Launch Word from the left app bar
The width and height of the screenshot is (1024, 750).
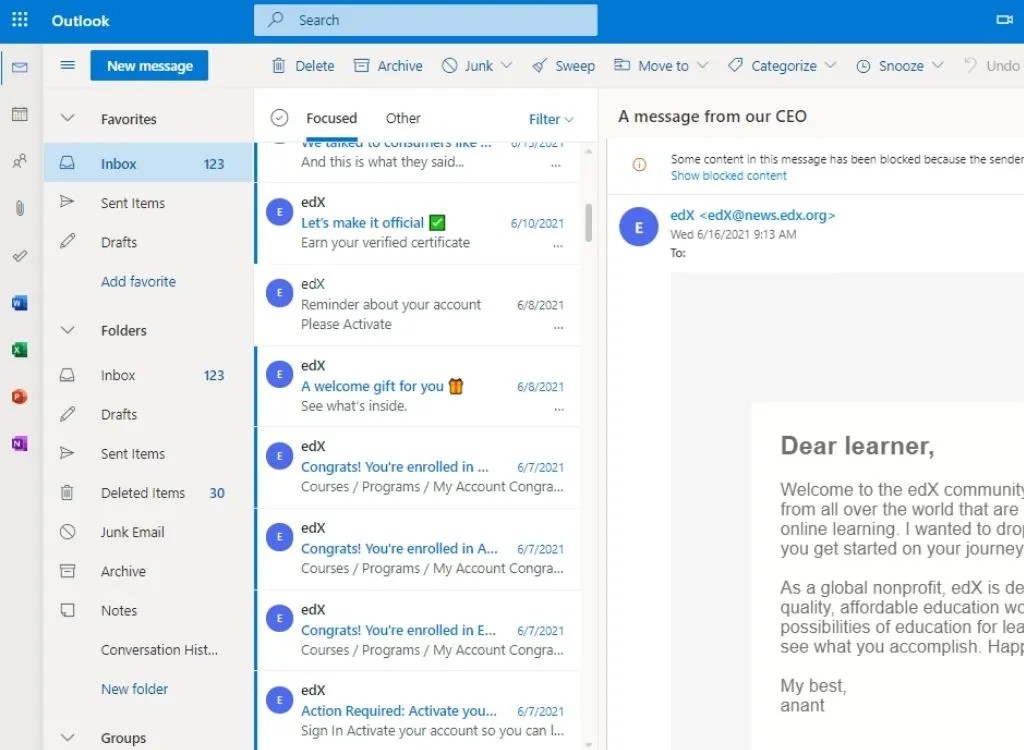point(19,302)
